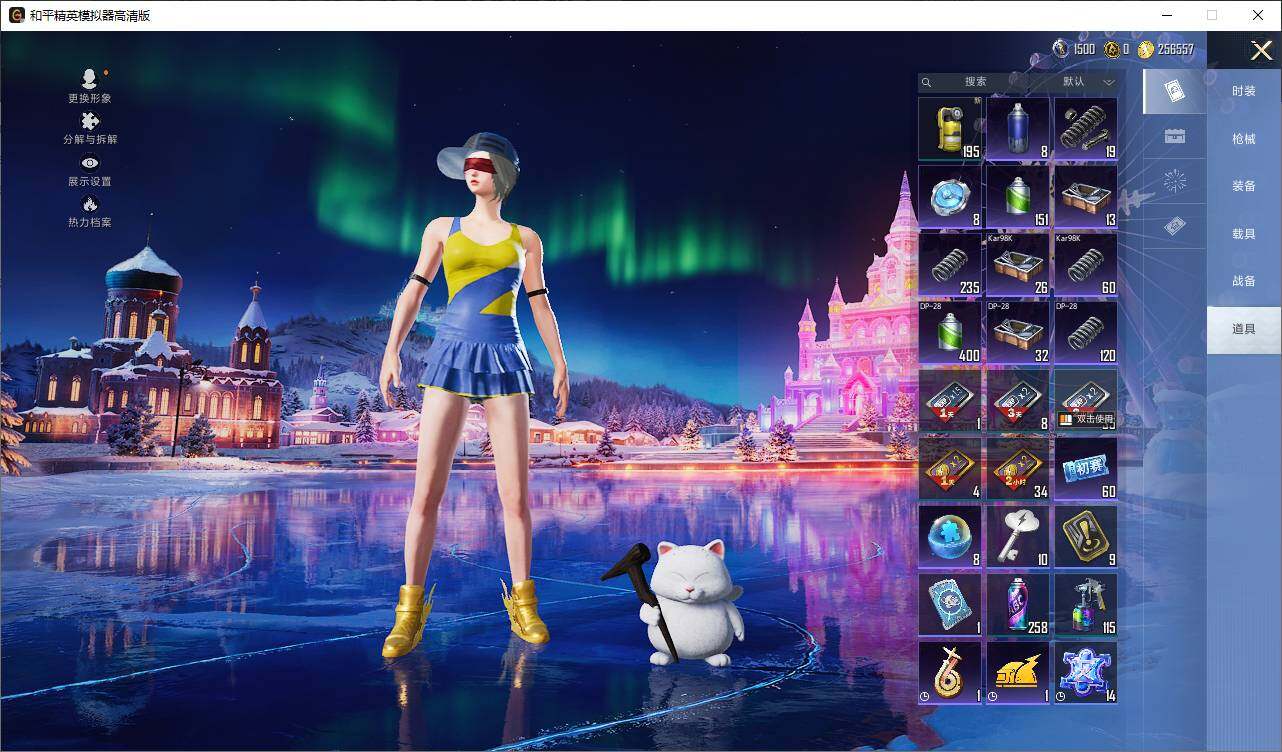This screenshot has width=1282, height=752.
Task: Open the firework sub-category in the sidebar
Action: 1175,181
